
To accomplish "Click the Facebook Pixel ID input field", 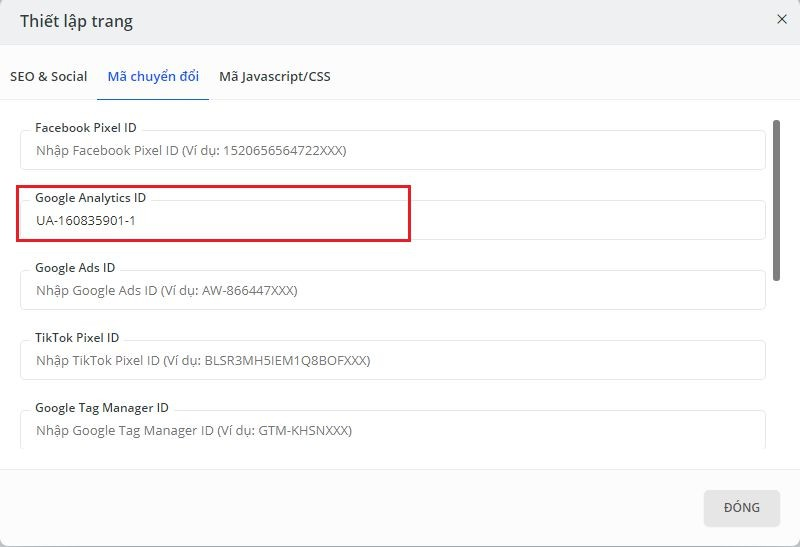I will tap(392, 151).
